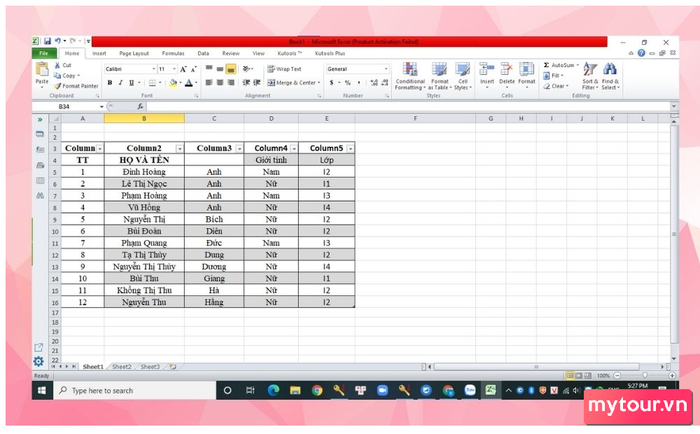The image size is (700, 434).
Task: Switch to the Insert ribbon tab
Action: pos(99,53)
